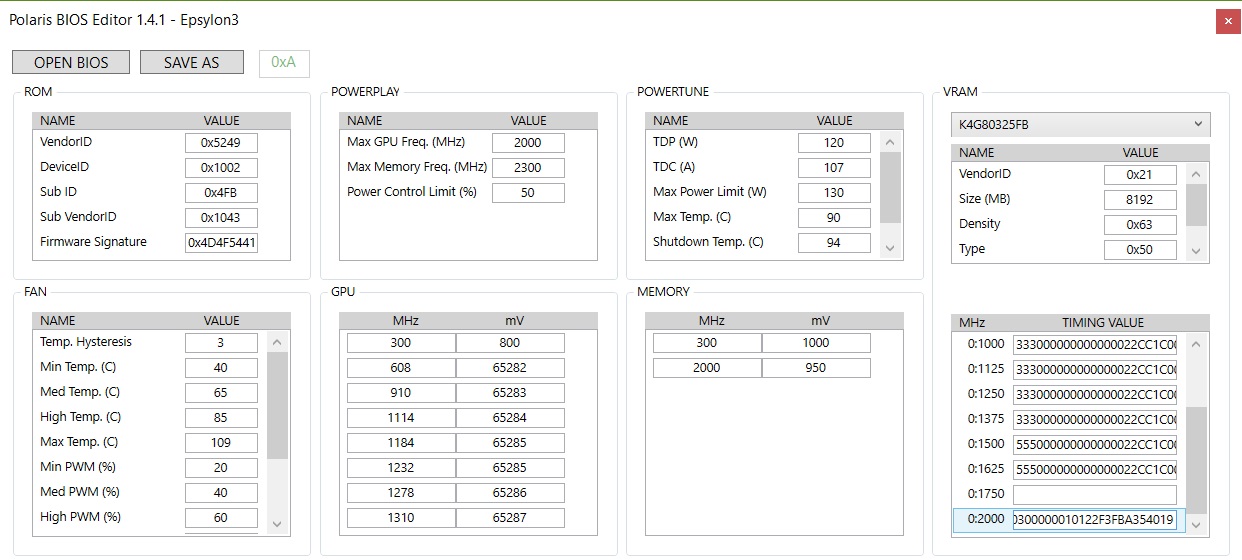Image resolution: width=1242 pixels, height=560 pixels.
Task: Select the Max Temp. (C) fan field
Action: [221, 443]
